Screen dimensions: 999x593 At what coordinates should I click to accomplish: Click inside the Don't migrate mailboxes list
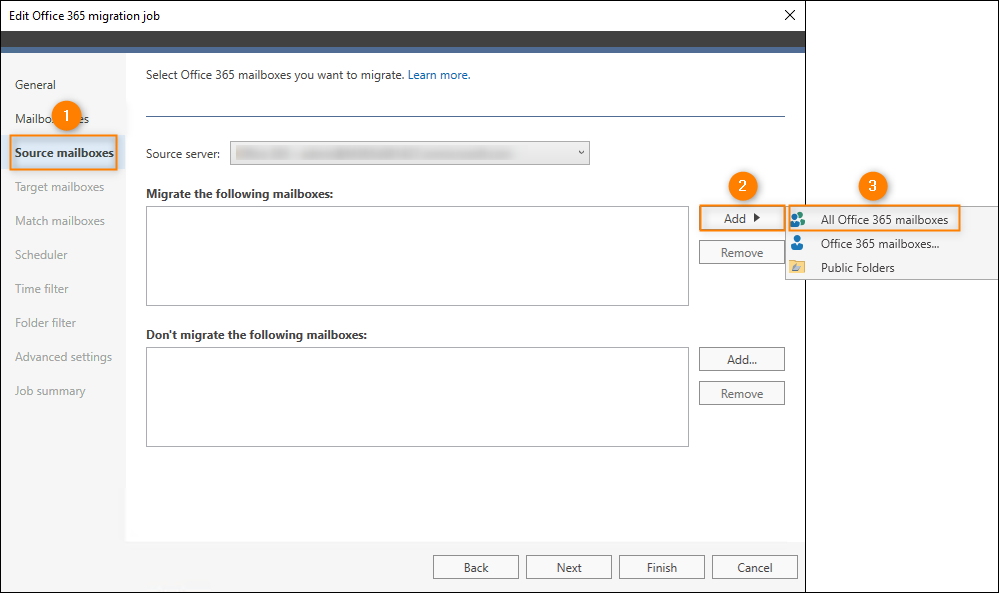pos(417,397)
